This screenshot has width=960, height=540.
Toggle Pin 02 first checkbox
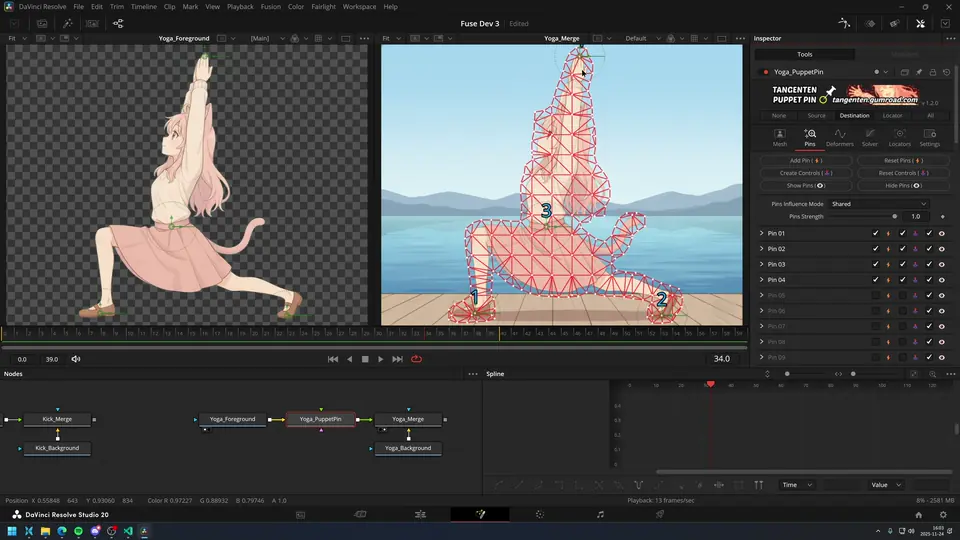click(x=876, y=249)
